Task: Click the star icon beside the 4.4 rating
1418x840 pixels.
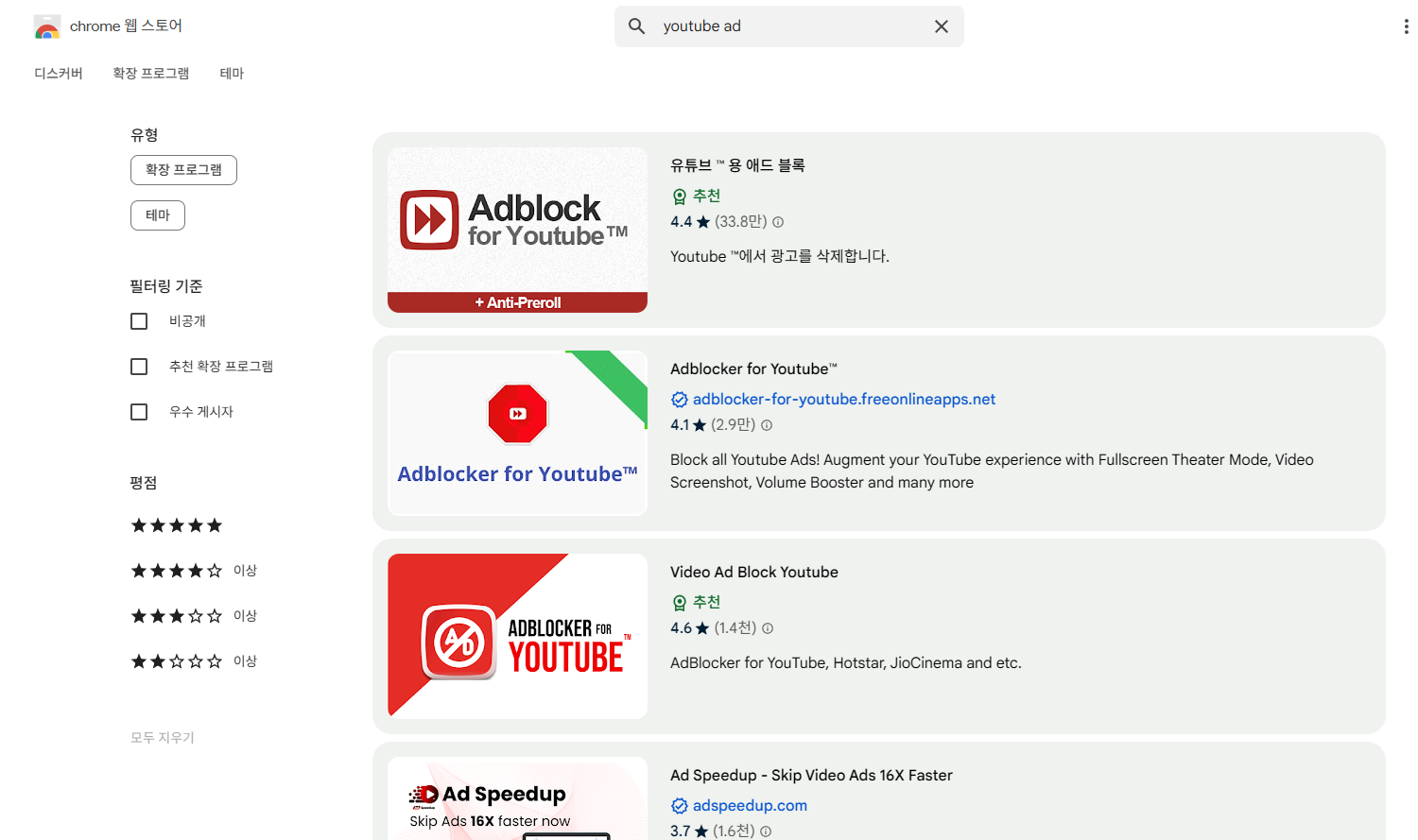Action: (702, 222)
